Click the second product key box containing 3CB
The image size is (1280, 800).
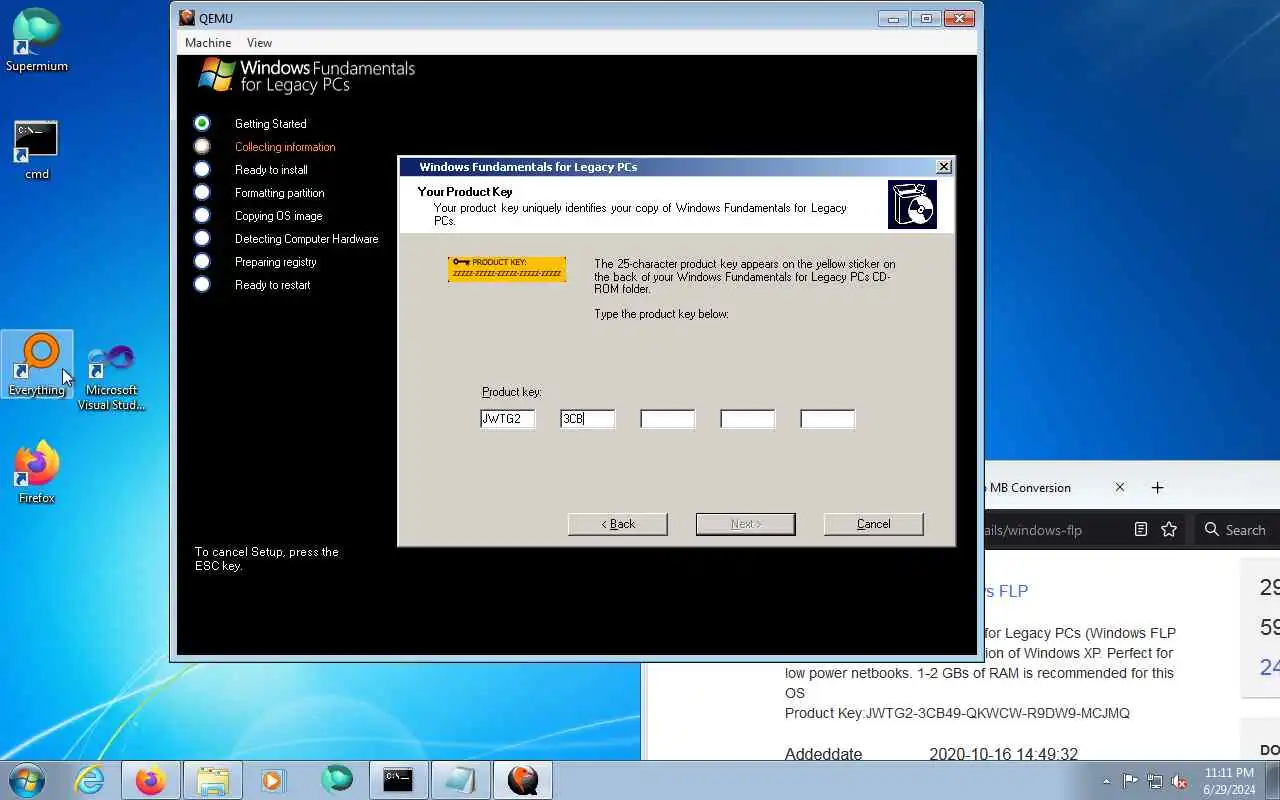click(x=587, y=419)
